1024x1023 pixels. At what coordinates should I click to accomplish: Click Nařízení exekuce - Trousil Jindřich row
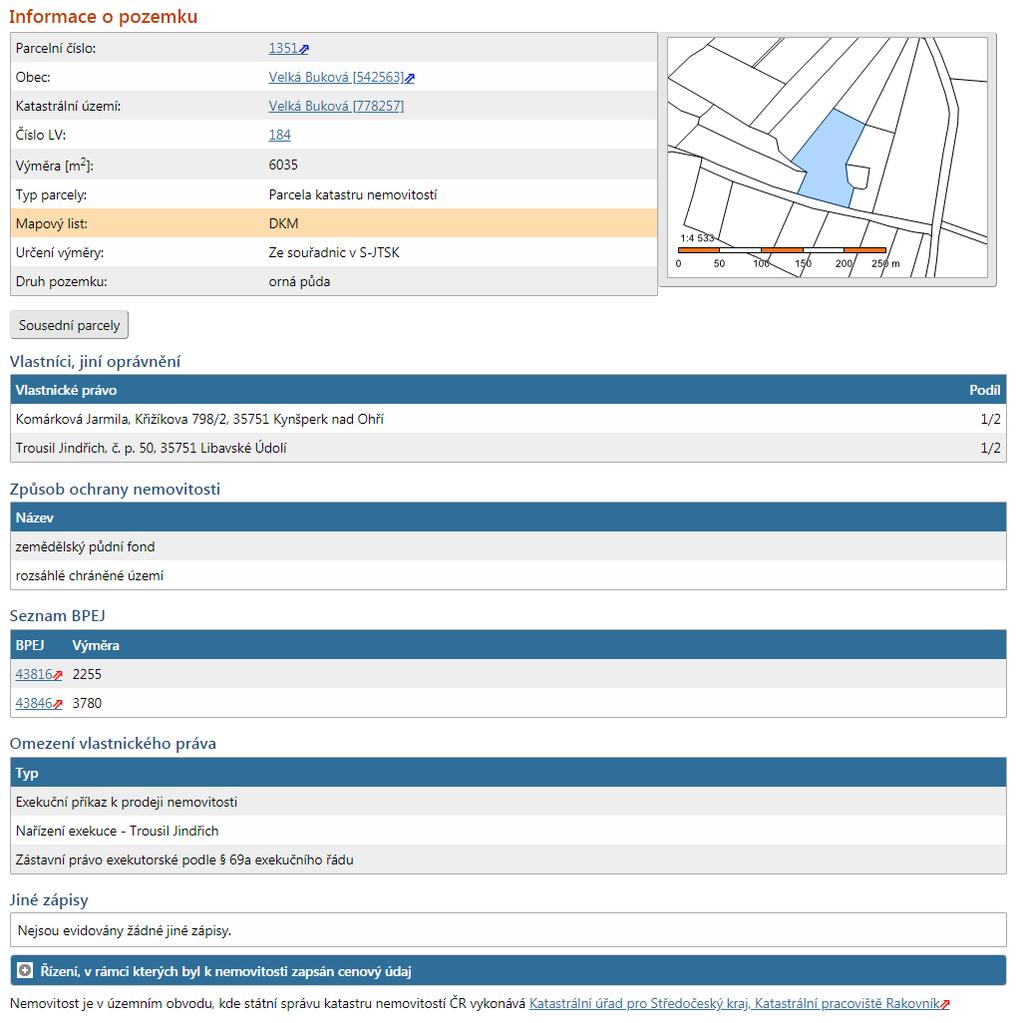(x=508, y=830)
